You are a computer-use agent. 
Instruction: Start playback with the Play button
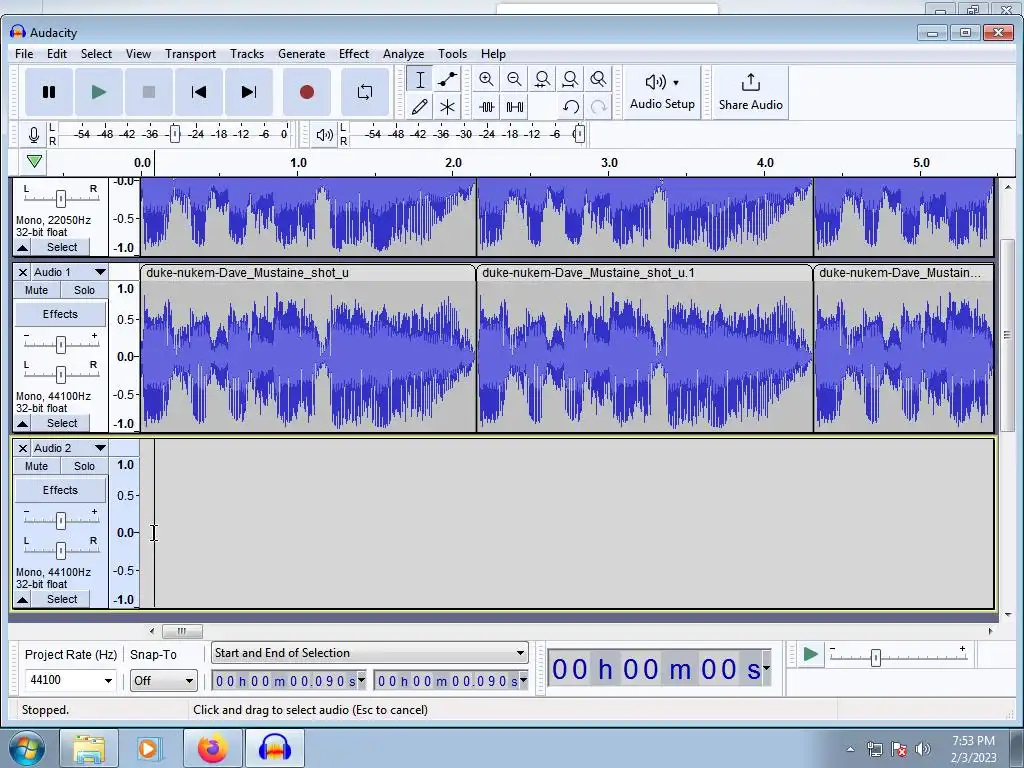pyautogui.click(x=99, y=92)
